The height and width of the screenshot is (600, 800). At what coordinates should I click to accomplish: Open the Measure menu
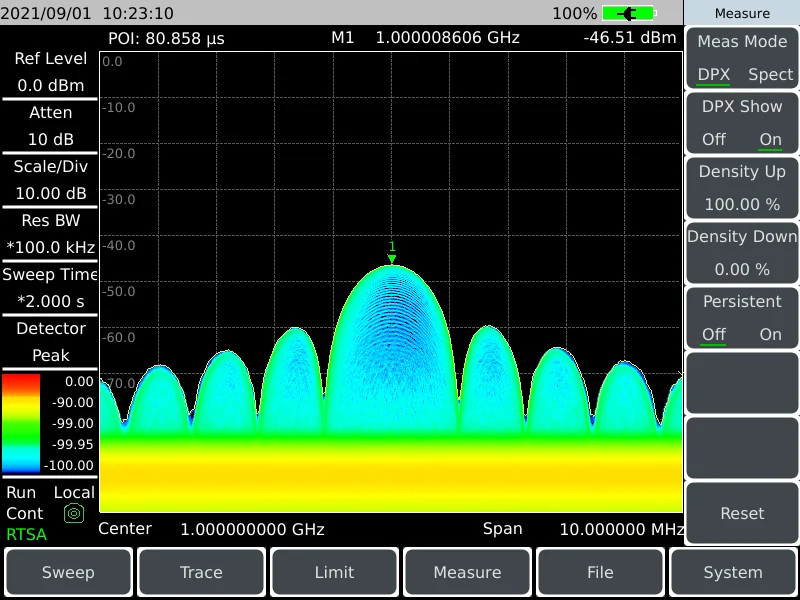[467, 572]
